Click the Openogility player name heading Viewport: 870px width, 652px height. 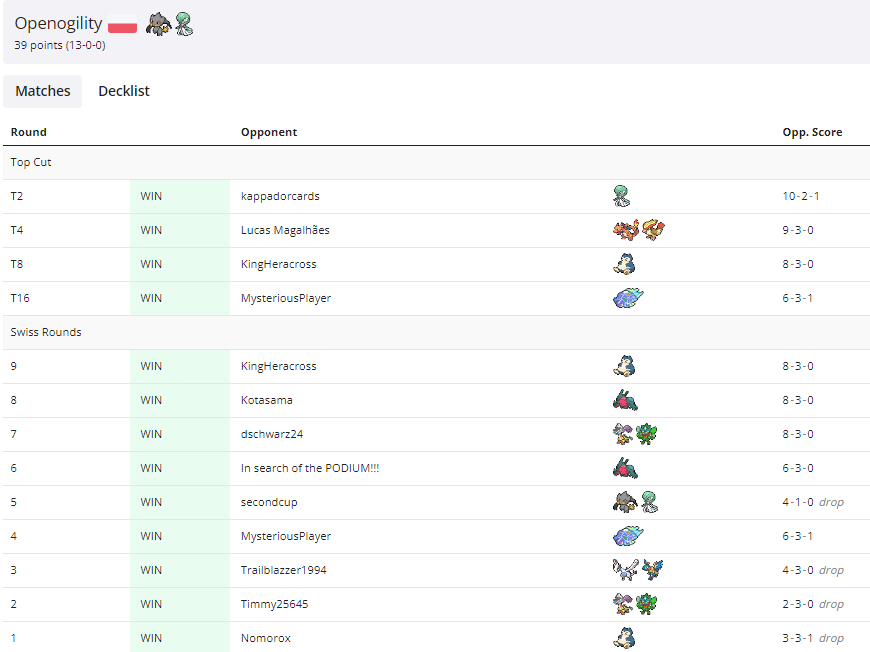point(58,23)
